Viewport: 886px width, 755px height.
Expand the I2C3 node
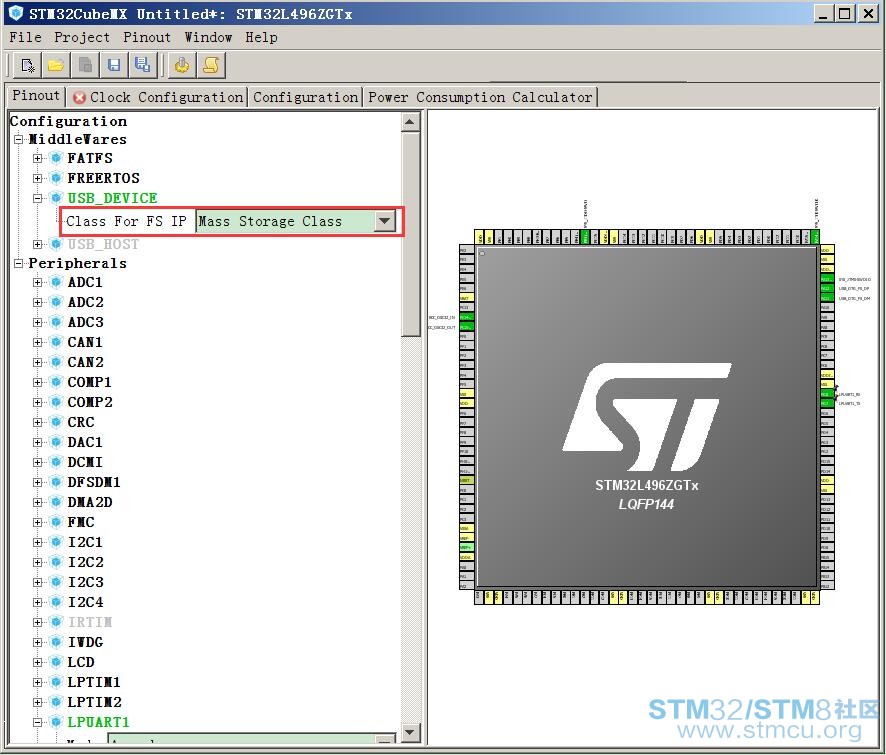37,582
